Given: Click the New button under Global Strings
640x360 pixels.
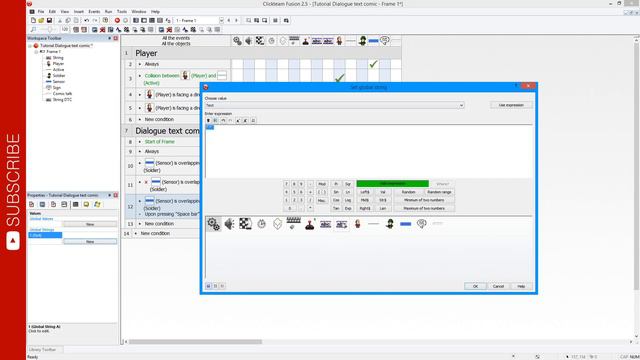Looking at the screenshot, I should tap(90, 242).
